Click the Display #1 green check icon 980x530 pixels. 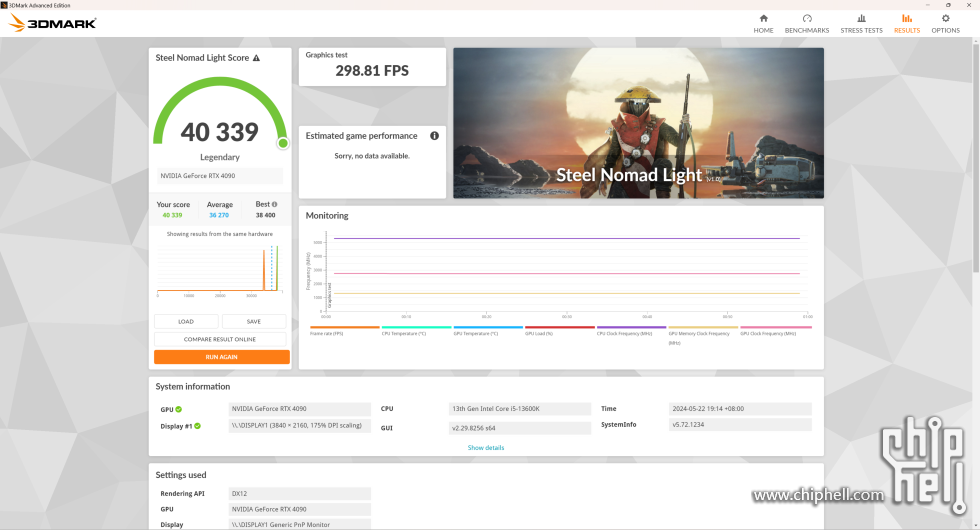[198, 426]
